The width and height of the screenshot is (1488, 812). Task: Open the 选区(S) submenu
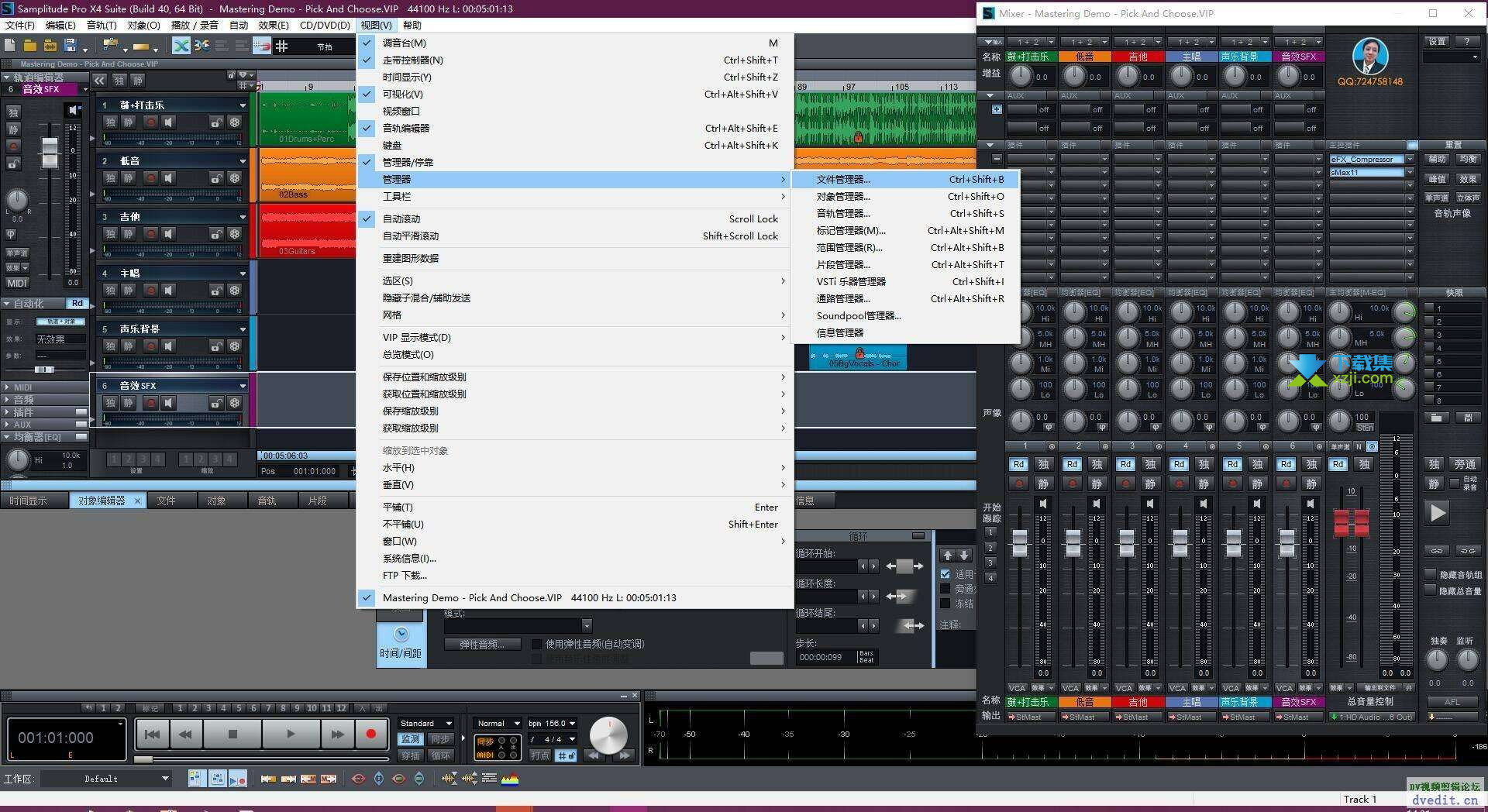click(x=574, y=280)
